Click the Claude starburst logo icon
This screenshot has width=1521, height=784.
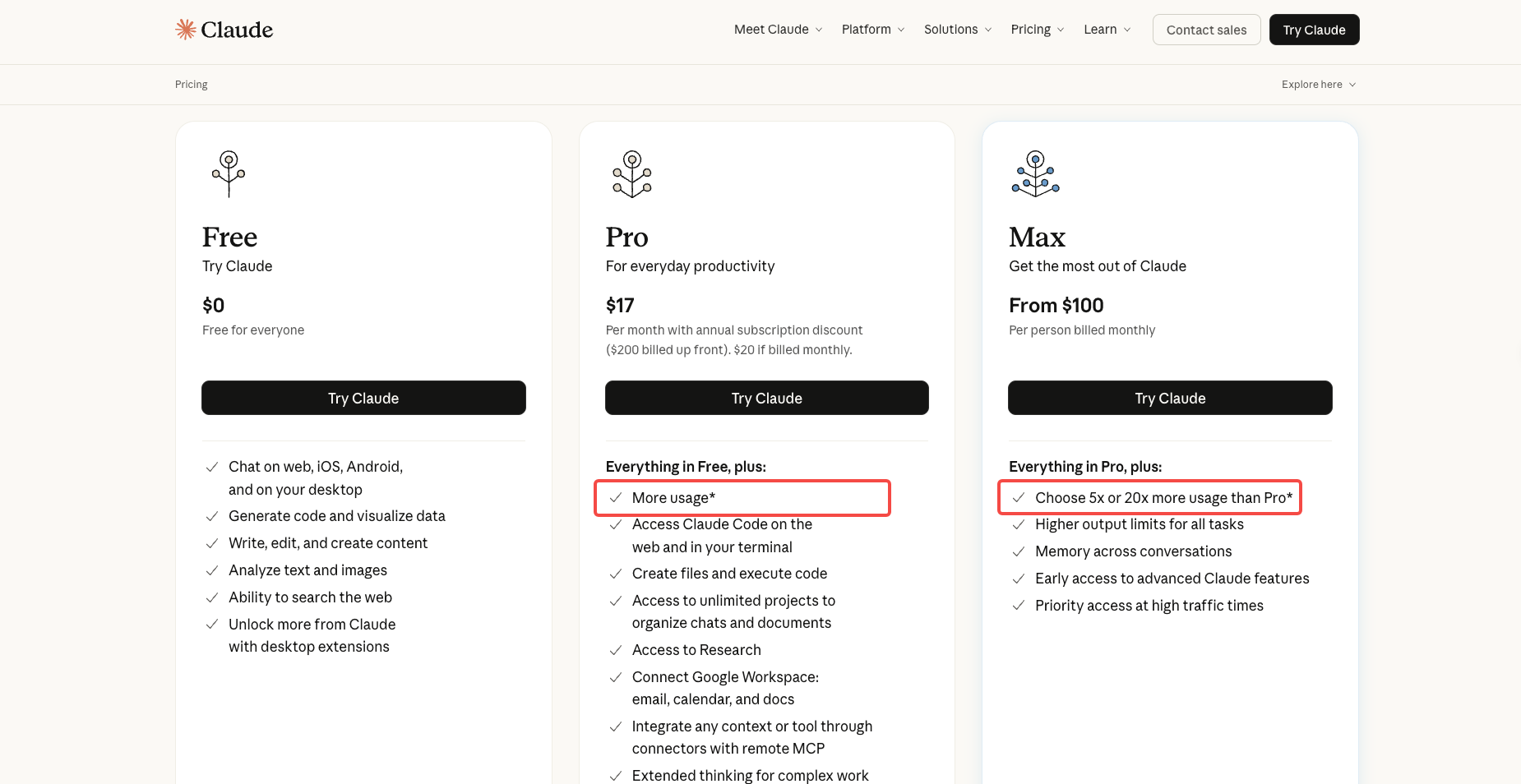[x=186, y=30]
